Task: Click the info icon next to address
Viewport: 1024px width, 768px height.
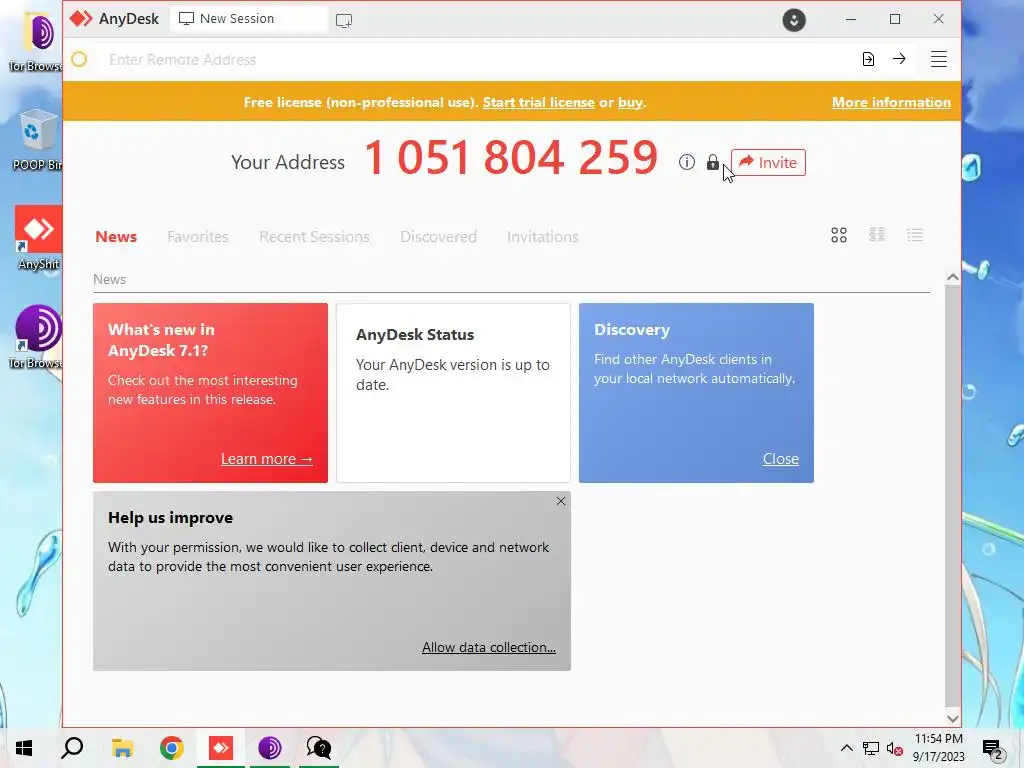Action: 686,162
